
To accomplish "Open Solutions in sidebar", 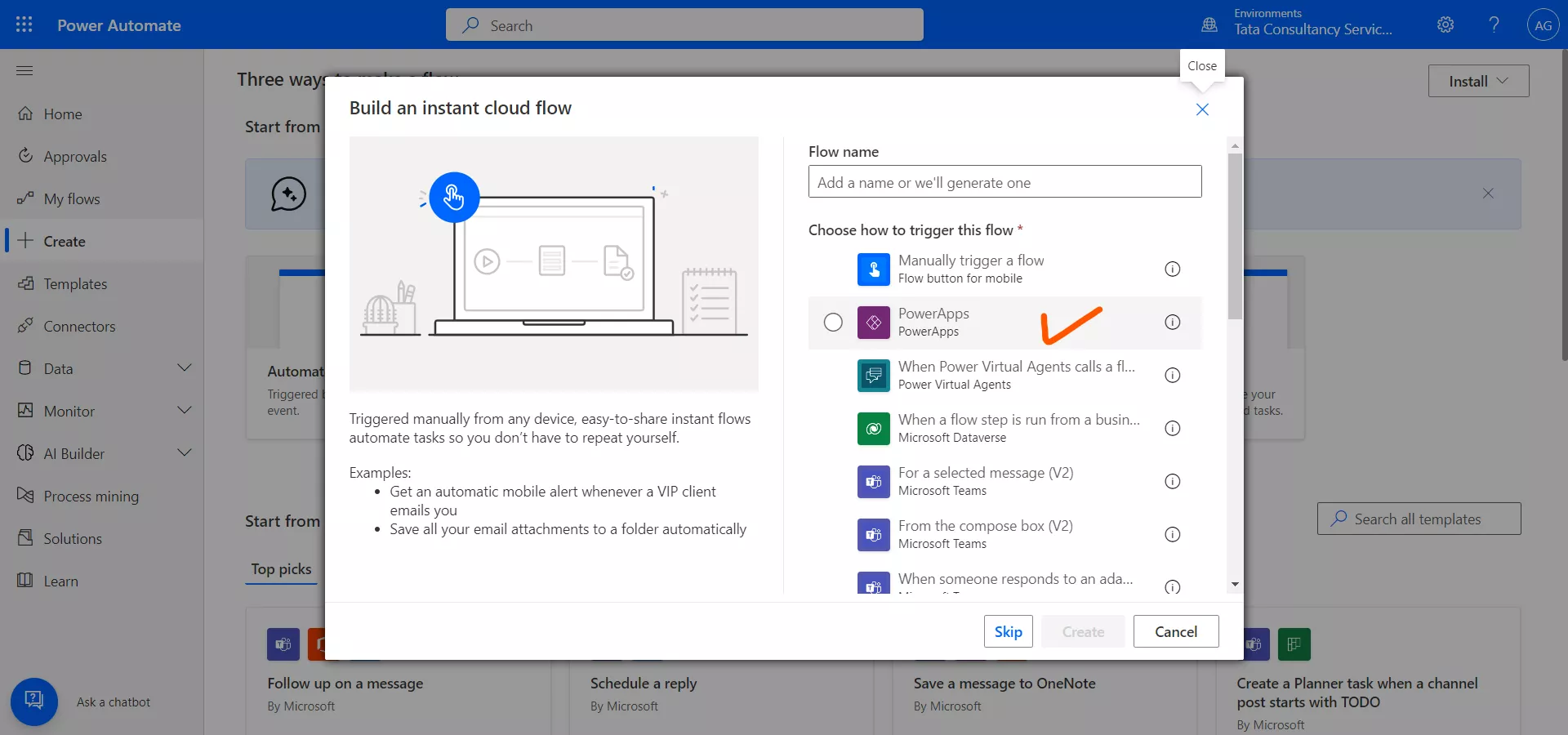I will click(101, 538).
